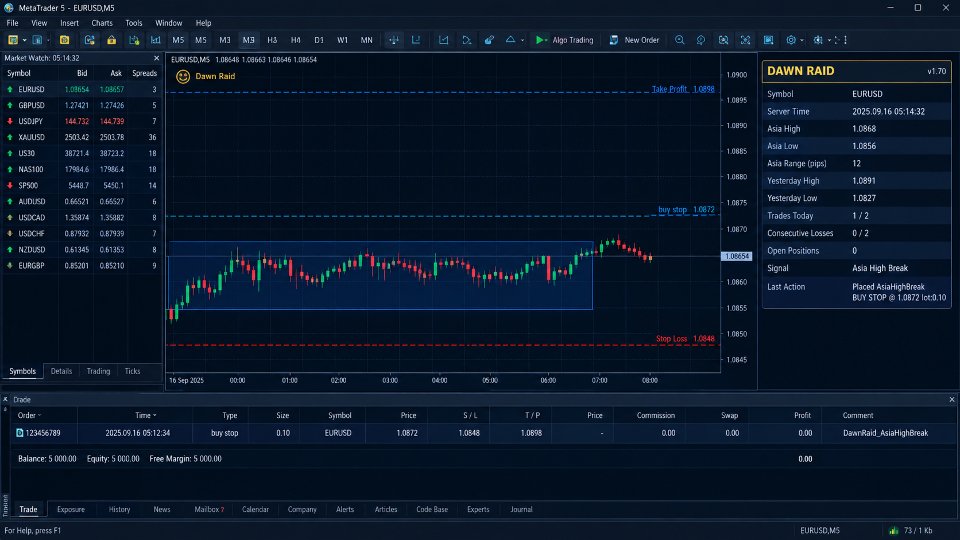
Task: Select the USDJPY row in Market Watch
Action: click(x=81, y=121)
